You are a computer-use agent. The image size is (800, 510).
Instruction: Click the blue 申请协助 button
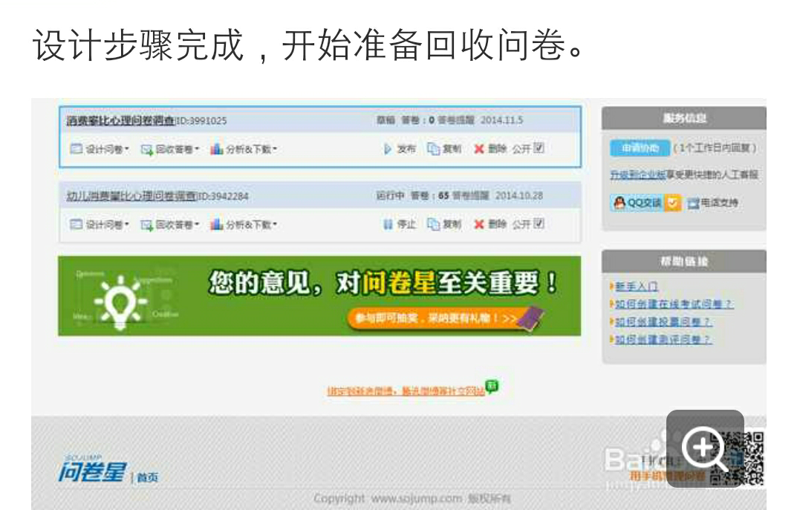click(x=640, y=148)
